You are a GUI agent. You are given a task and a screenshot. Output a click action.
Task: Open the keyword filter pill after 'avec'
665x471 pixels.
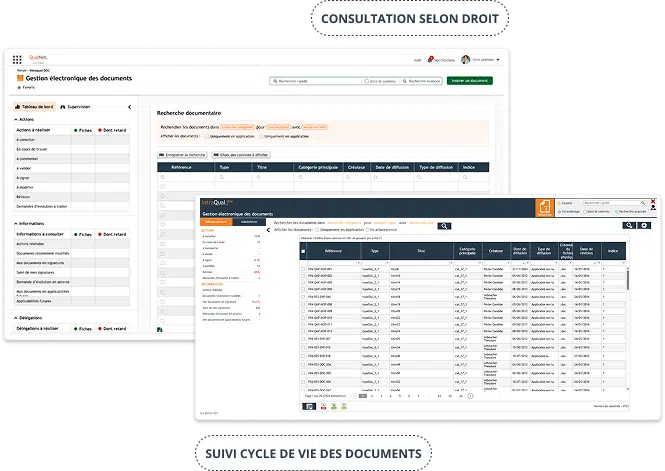(315, 127)
